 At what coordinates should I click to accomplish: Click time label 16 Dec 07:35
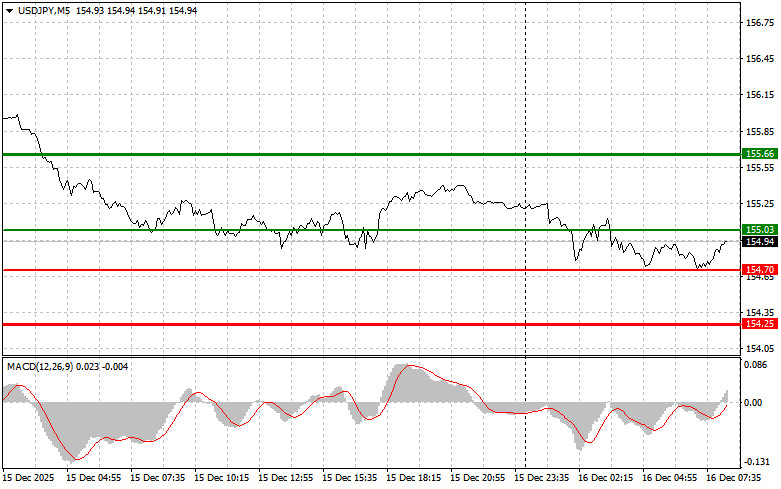[734, 478]
